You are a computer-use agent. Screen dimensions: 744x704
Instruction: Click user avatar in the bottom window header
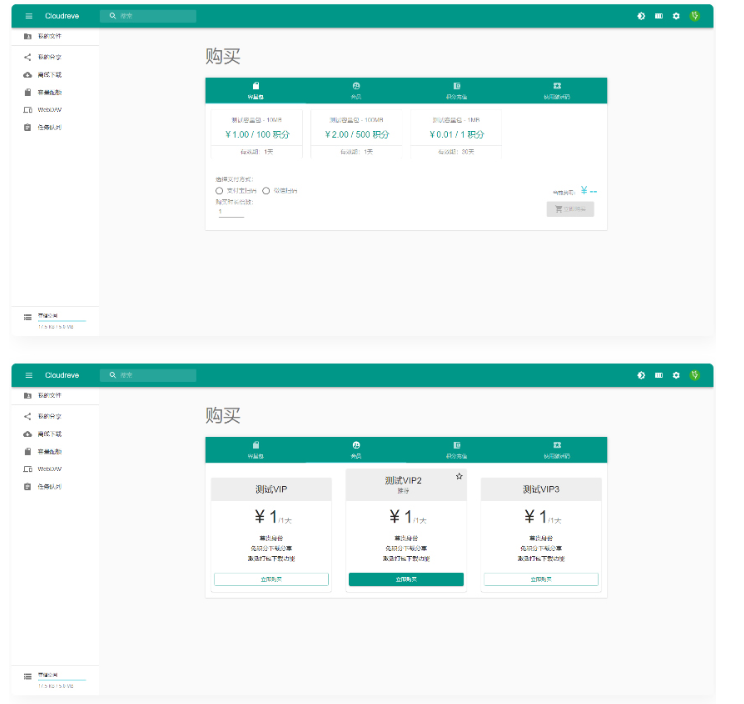[x=695, y=375]
